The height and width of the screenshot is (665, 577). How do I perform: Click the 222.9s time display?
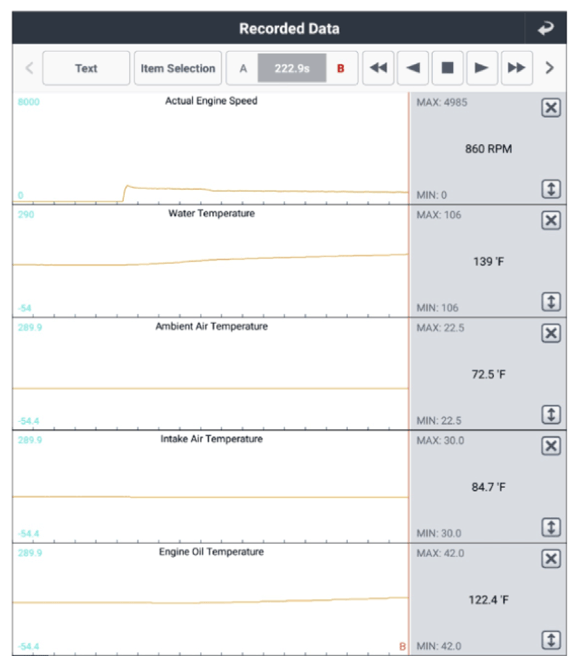tap(292, 68)
